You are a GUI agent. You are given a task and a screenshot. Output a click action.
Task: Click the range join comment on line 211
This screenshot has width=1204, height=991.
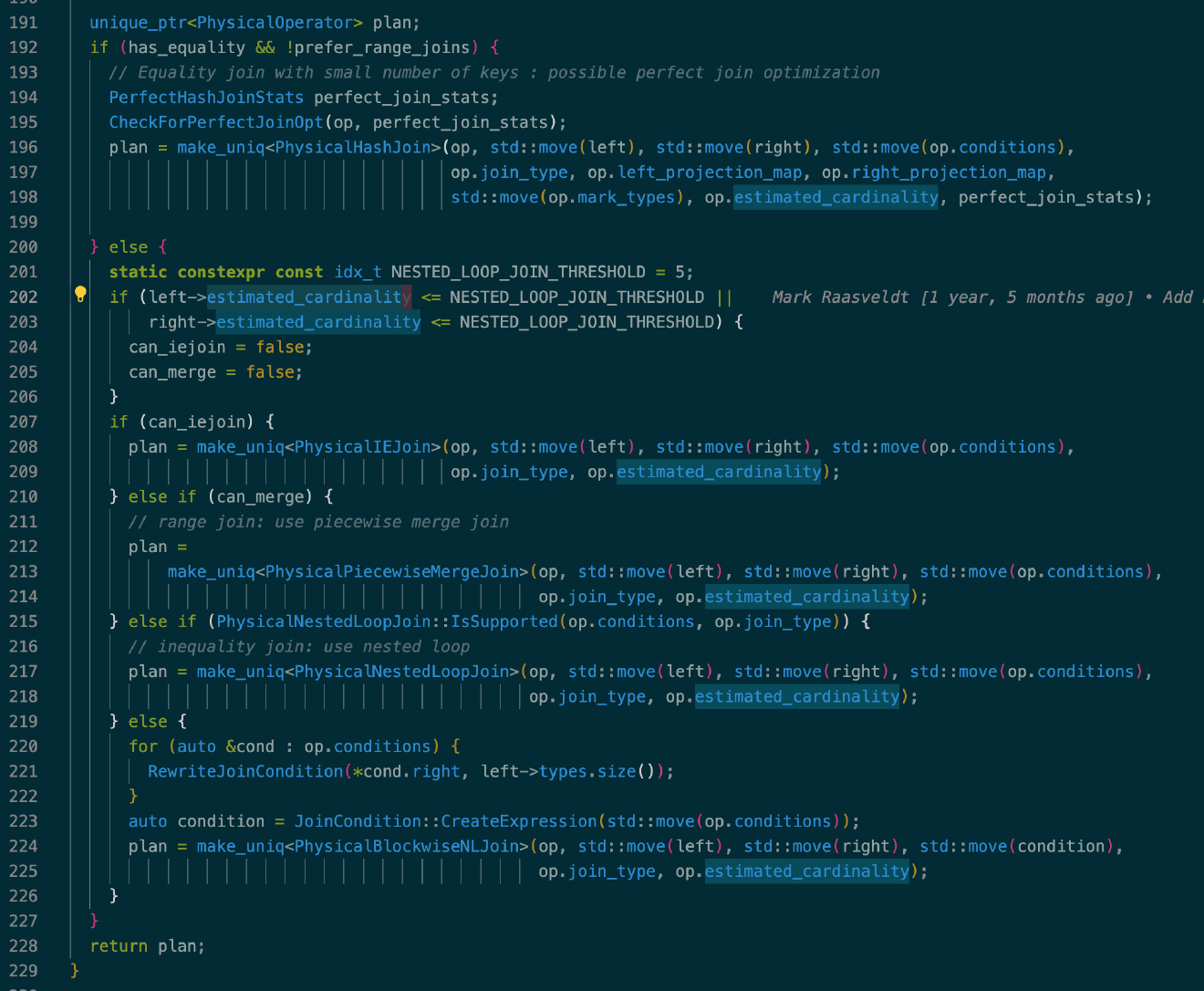[x=317, y=521]
